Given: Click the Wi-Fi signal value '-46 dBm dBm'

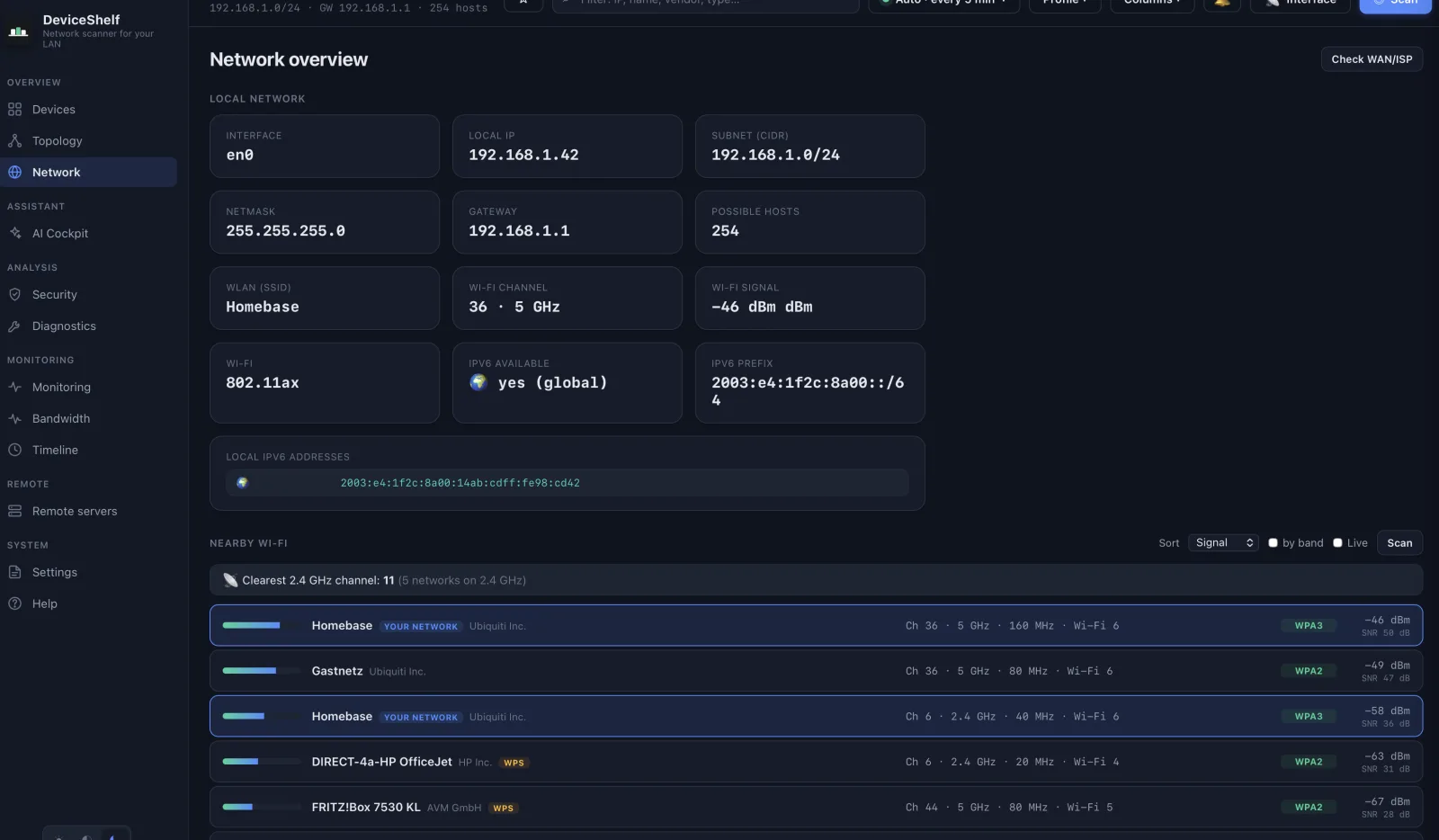Looking at the screenshot, I should click(762, 308).
